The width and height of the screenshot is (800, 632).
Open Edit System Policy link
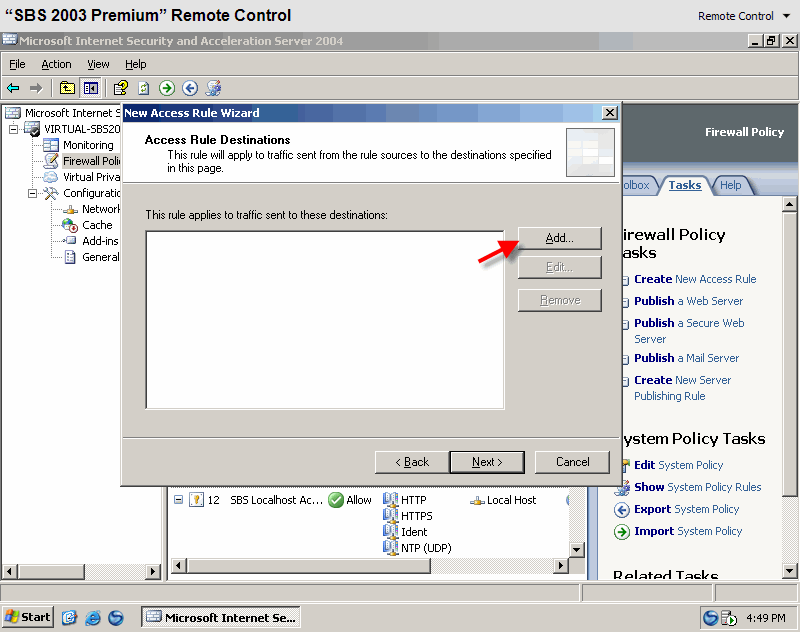(x=679, y=465)
